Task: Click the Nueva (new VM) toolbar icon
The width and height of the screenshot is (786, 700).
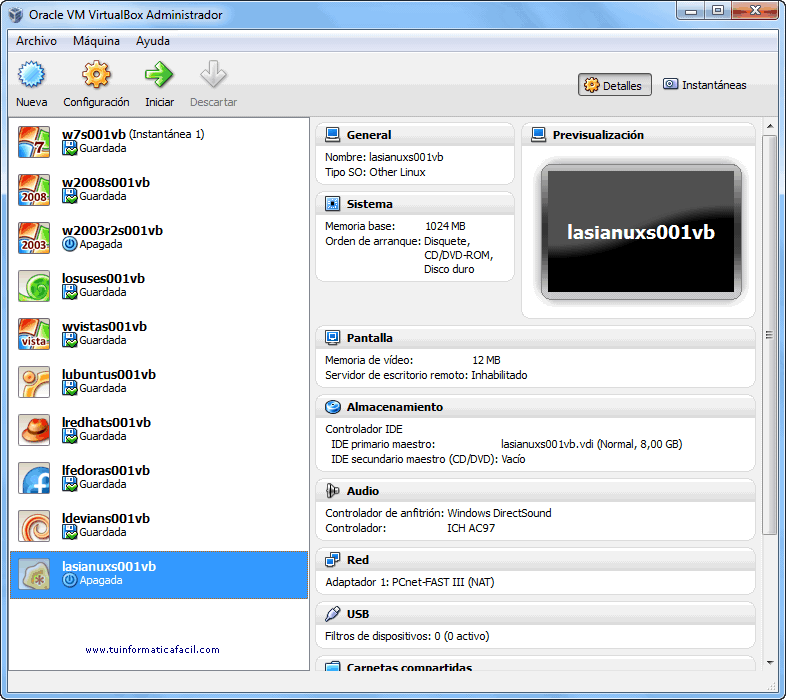Action: (x=31, y=75)
